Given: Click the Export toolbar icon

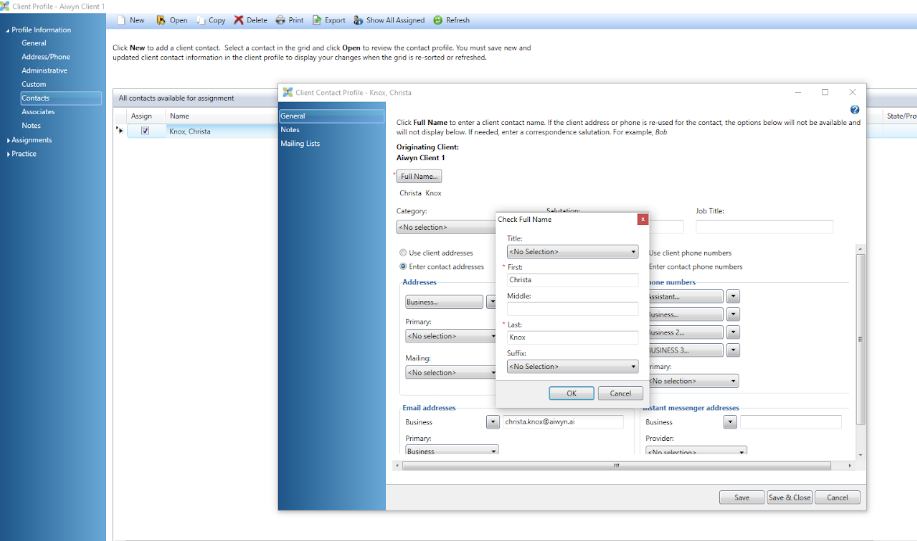Looking at the screenshot, I should tap(317, 20).
